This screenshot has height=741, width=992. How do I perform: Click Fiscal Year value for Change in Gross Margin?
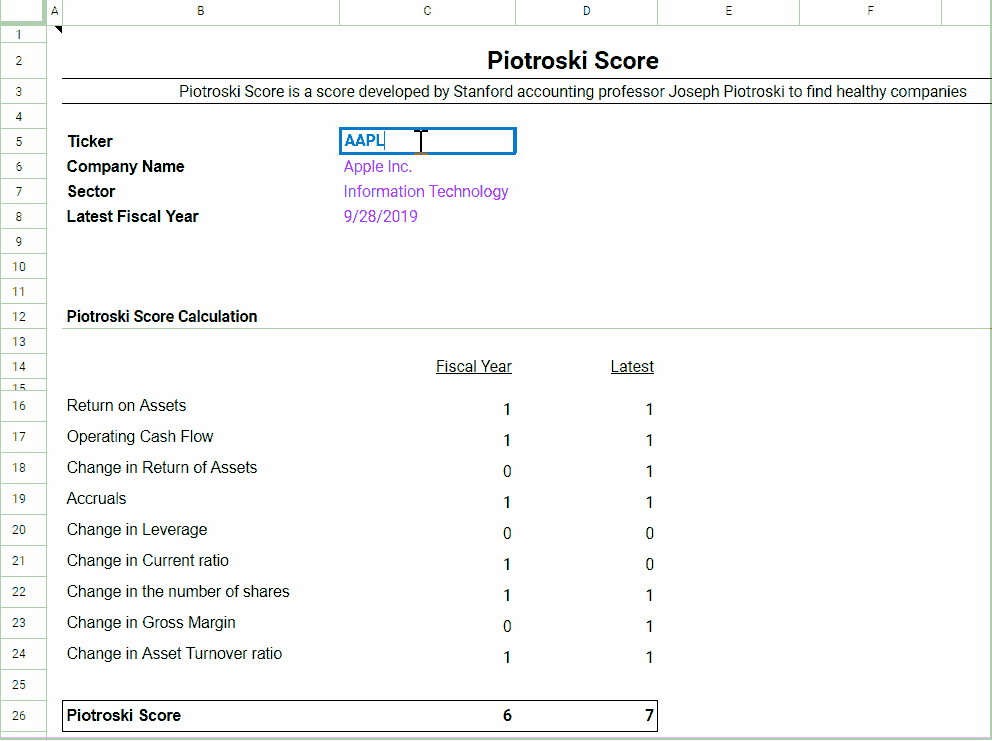[507, 626]
